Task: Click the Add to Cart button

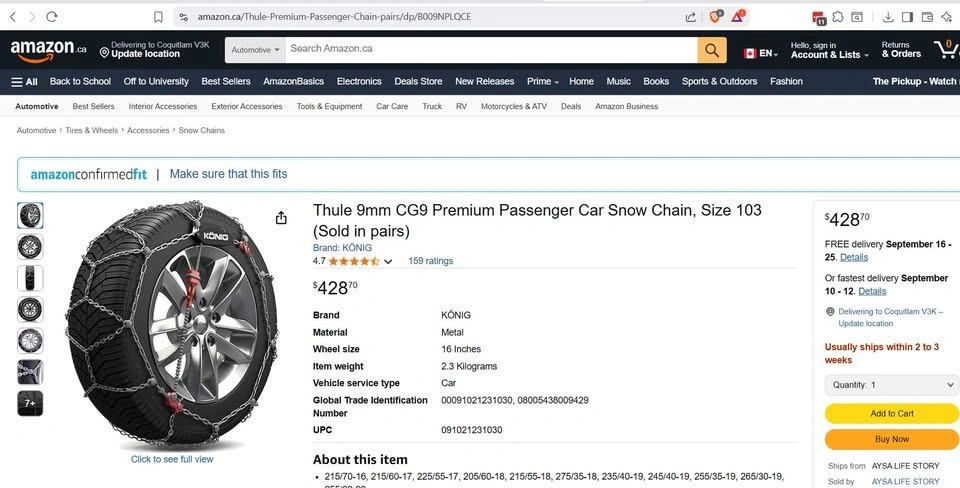Action: [891, 413]
